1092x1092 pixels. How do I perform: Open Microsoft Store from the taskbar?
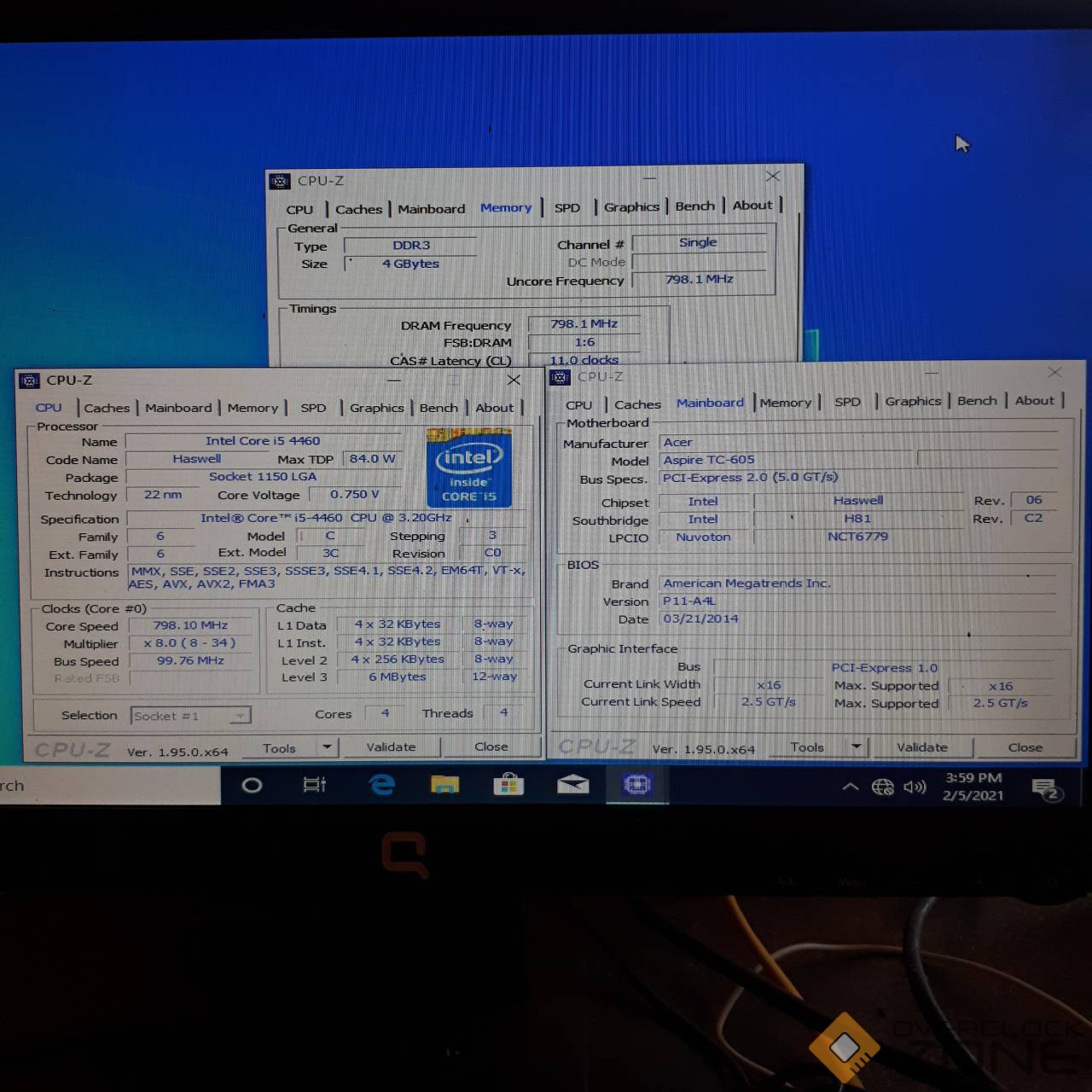tap(508, 784)
